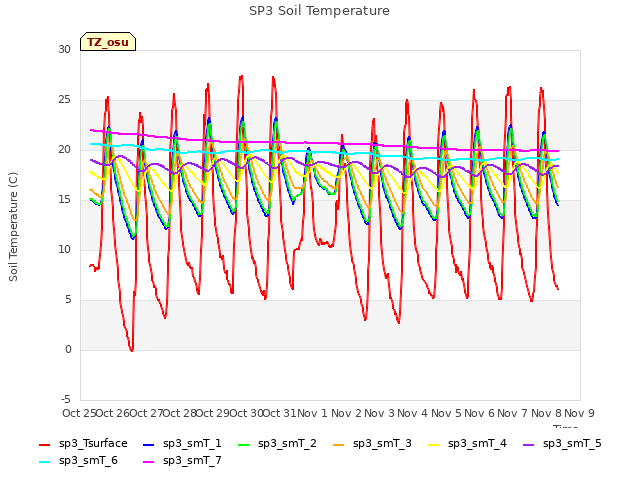Click the Nov 6 x-axis tick label
This screenshot has height=480, width=640.
click(x=480, y=413)
